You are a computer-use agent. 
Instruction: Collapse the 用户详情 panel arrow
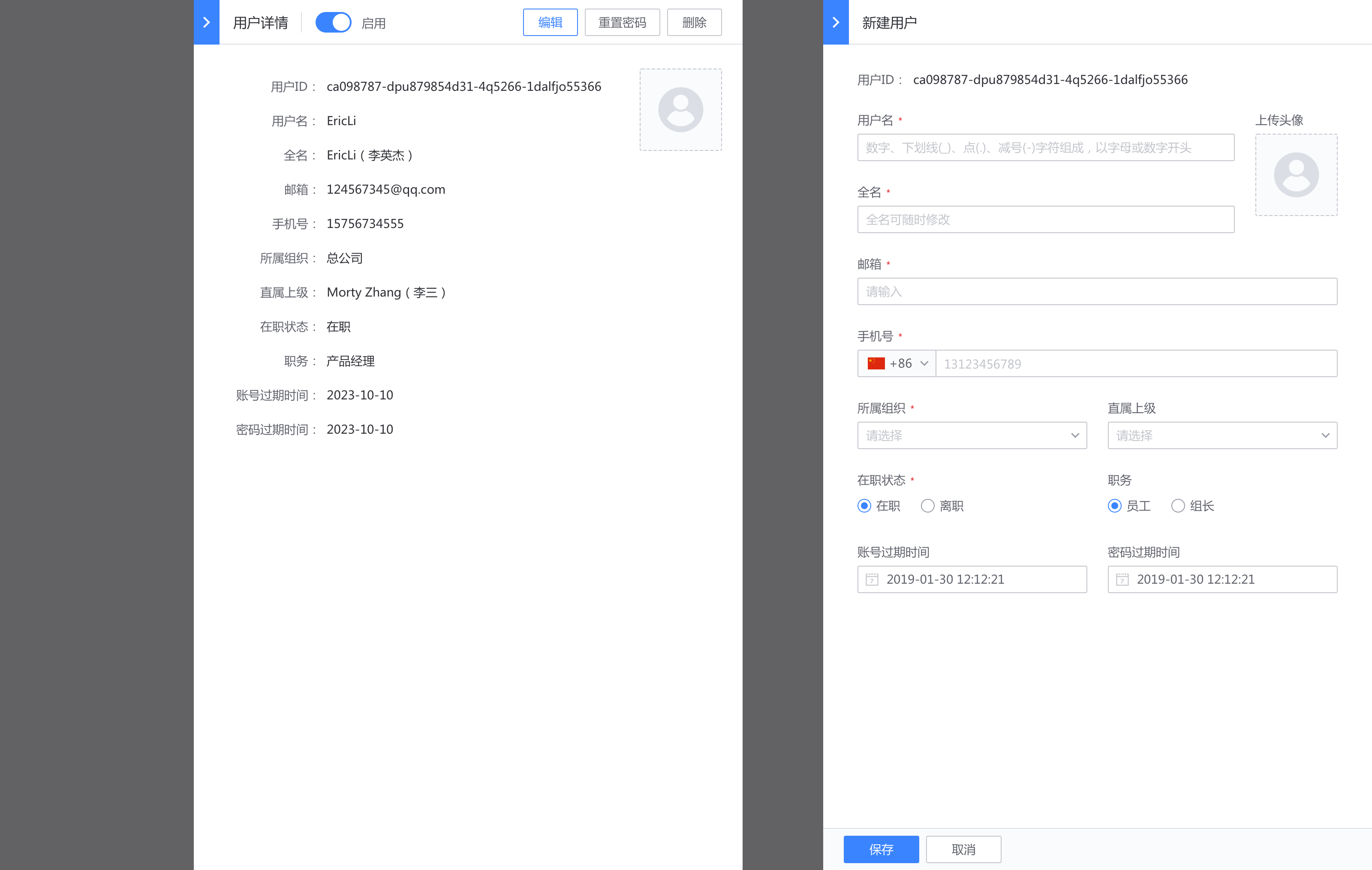coord(206,22)
